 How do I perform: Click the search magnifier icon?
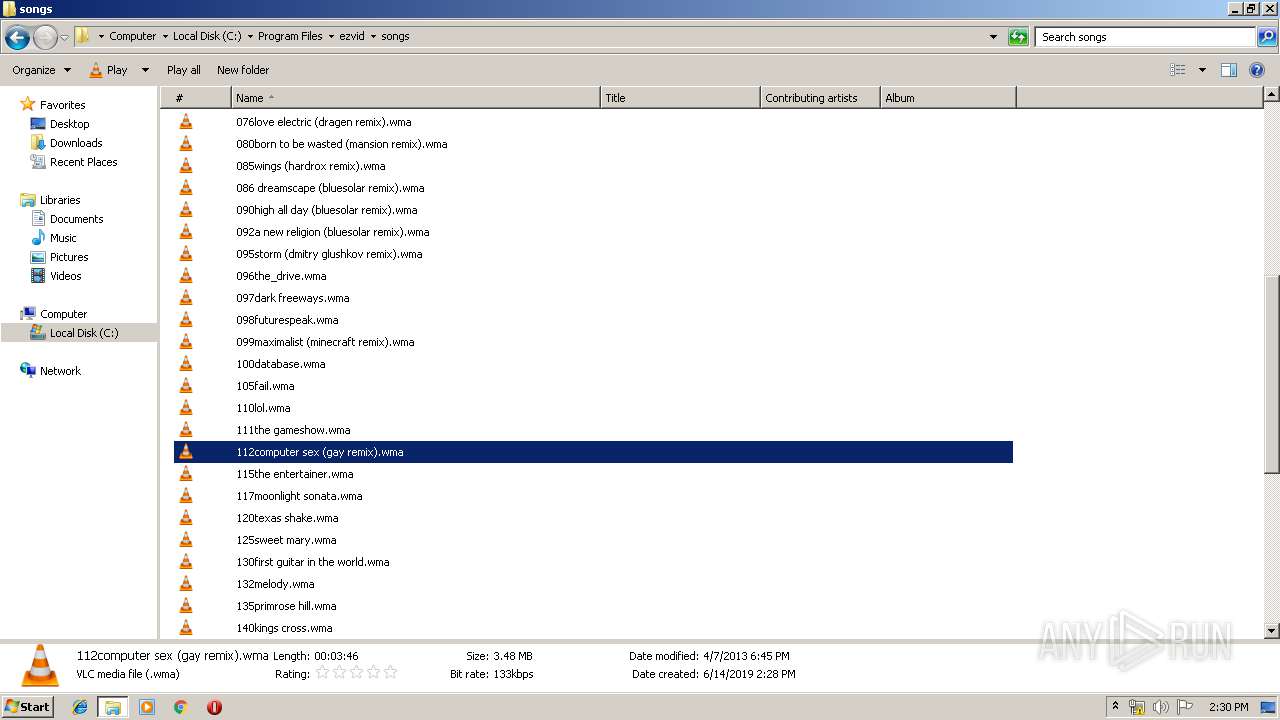click(x=1266, y=37)
